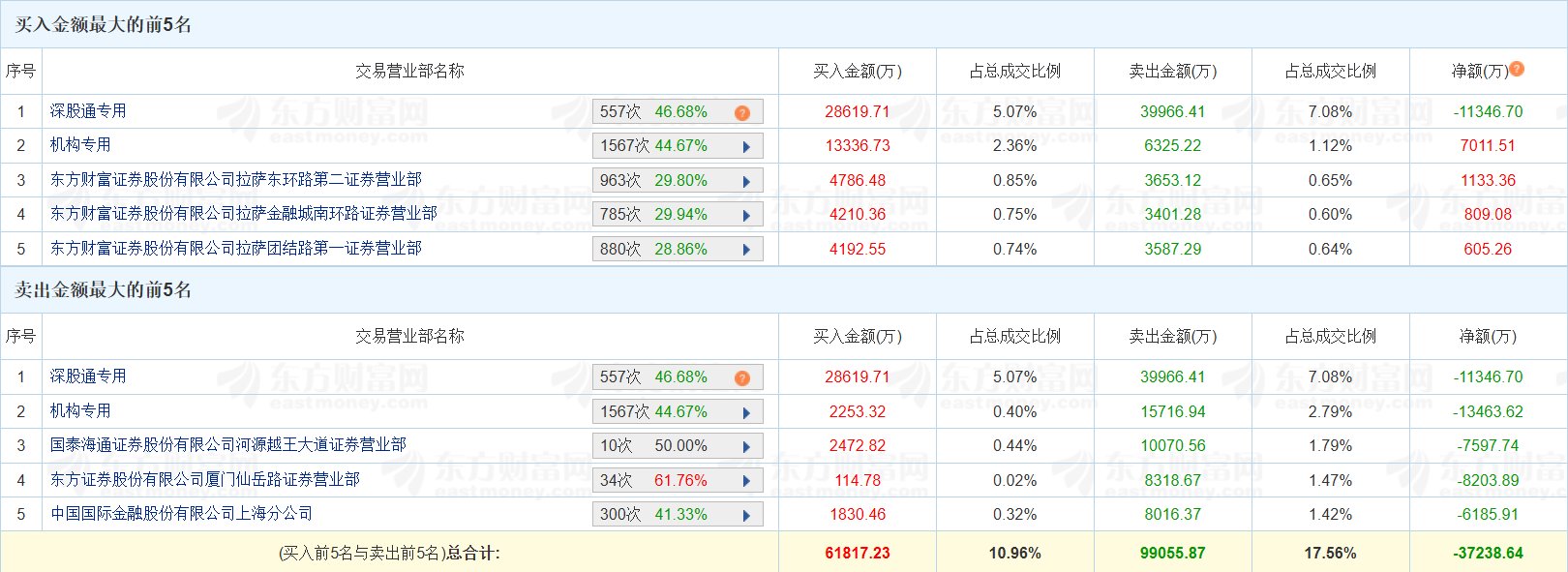This screenshot has height=572, width=1568.
Task: Click the orange help icon beside 净额(万) header
Action: pyautogui.click(x=1517, y=69)
